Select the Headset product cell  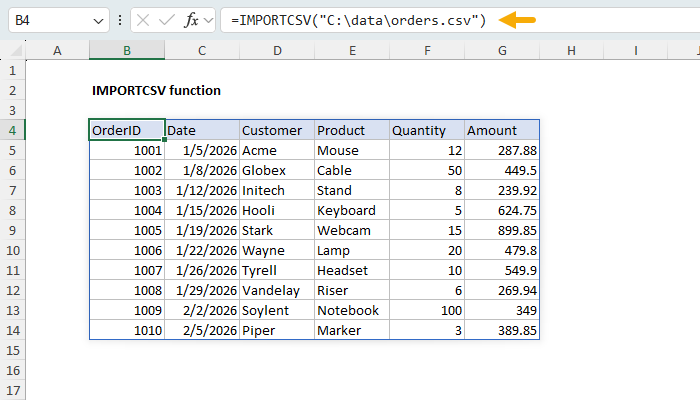[x=352, y=271]
